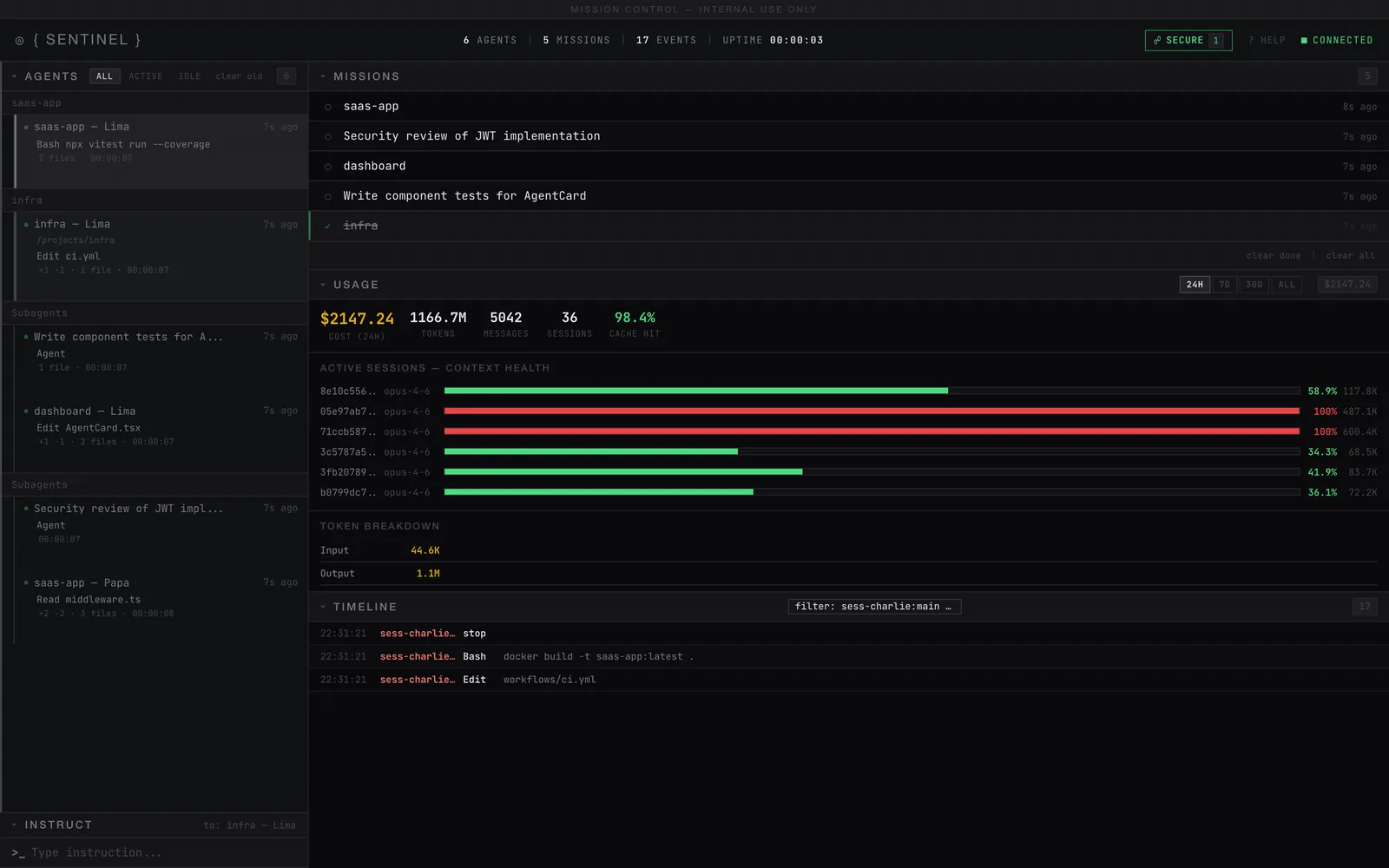Click the $2147.24 cost value
The width and height of the screenshot is (1389, 868).
click(357, 319)
